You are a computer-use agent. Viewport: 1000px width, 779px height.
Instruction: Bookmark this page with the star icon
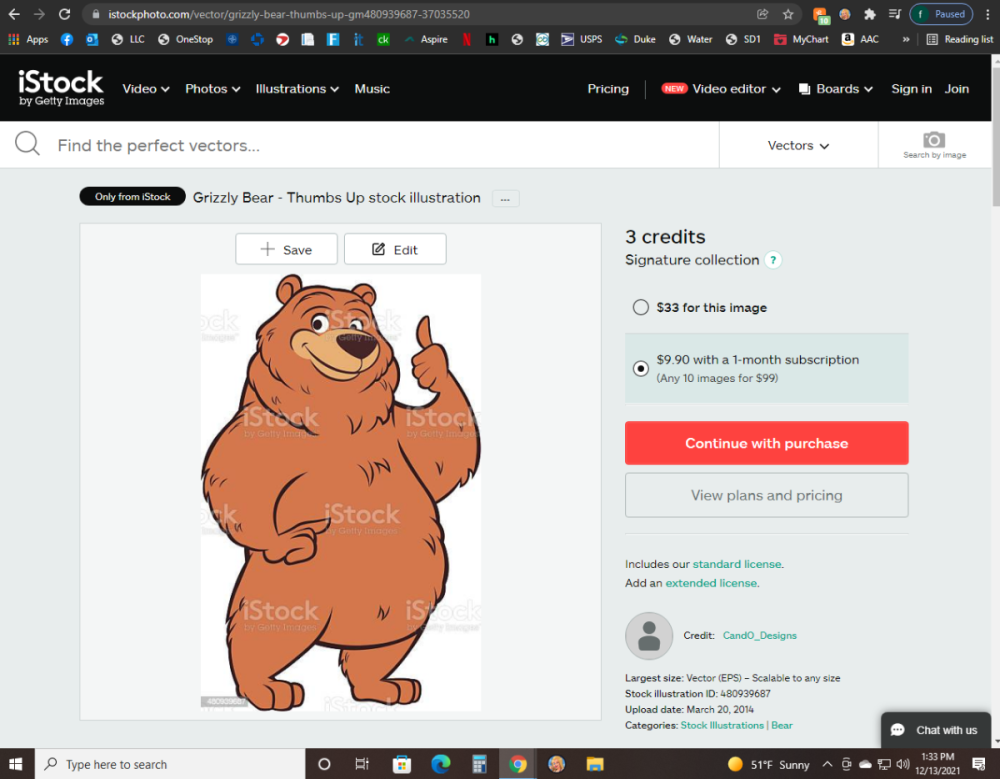[788, 14]
